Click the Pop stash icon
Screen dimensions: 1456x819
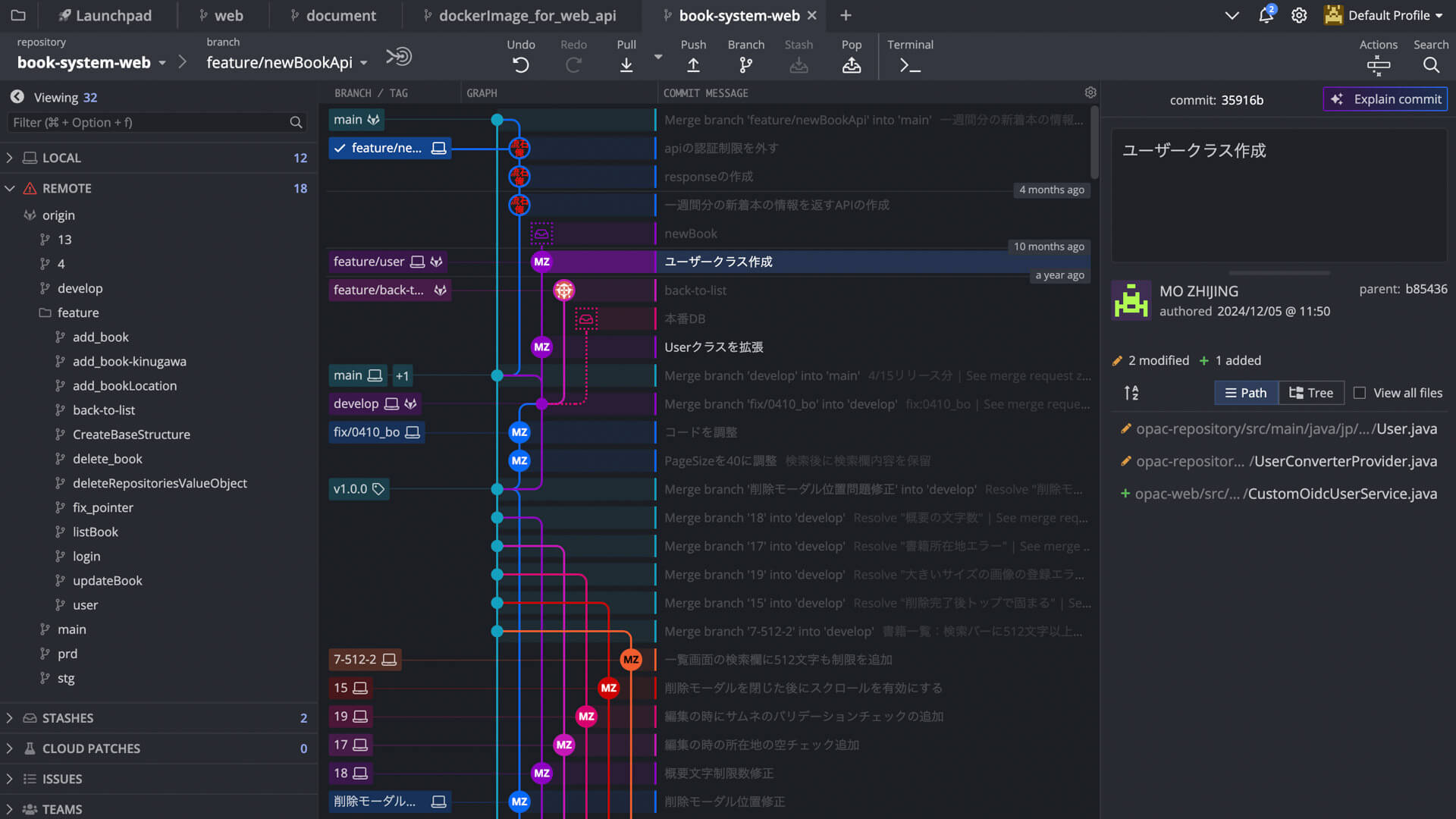(x=851, y=65)
